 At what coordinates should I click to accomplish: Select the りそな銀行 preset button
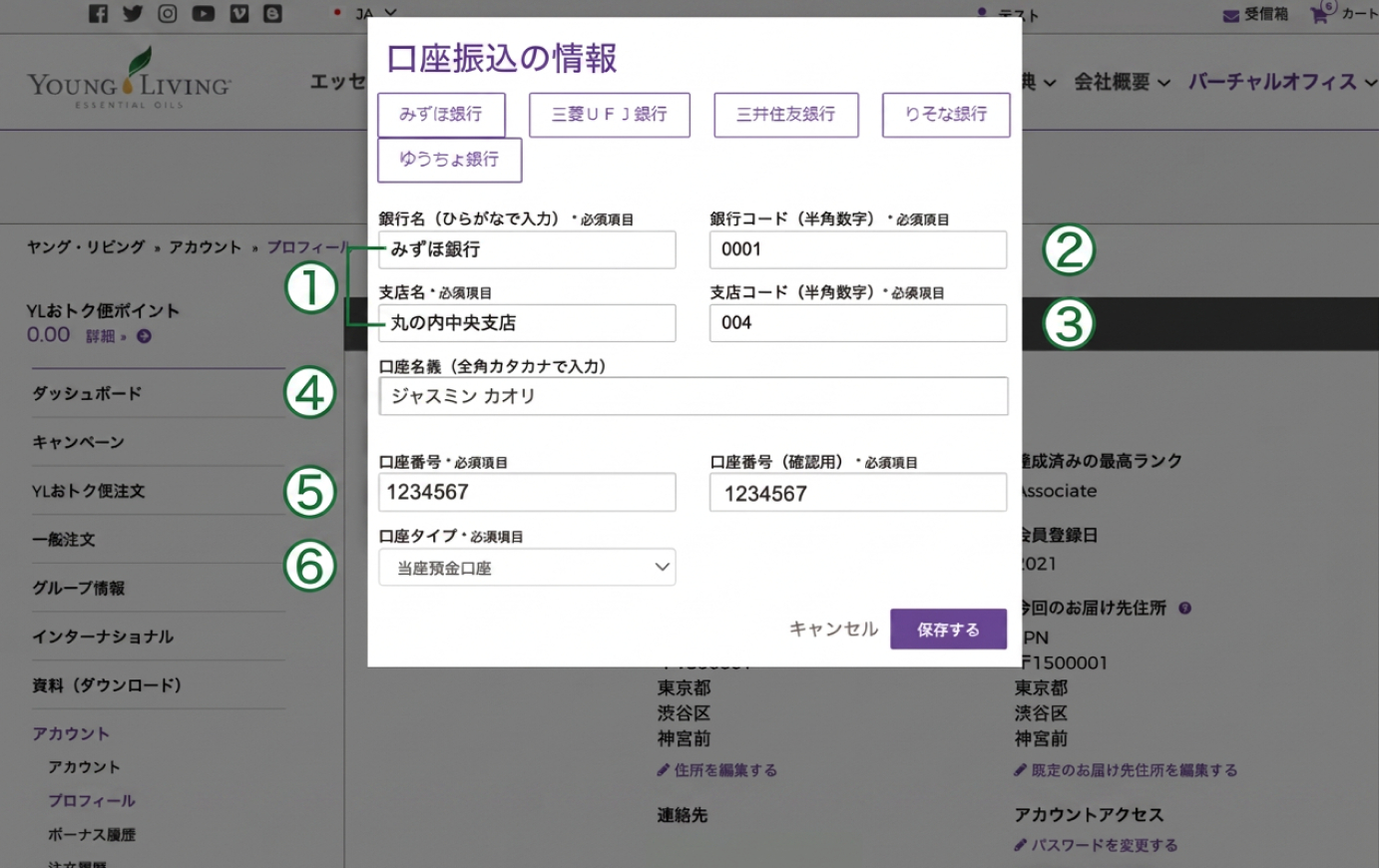pyautogui.click(x=946, y=114)
